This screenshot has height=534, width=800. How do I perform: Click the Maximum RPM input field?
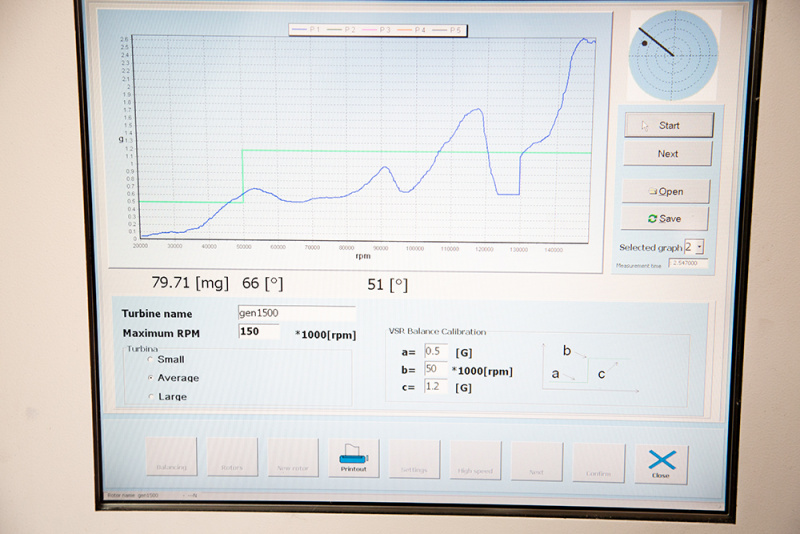click(x=259, y=332)
